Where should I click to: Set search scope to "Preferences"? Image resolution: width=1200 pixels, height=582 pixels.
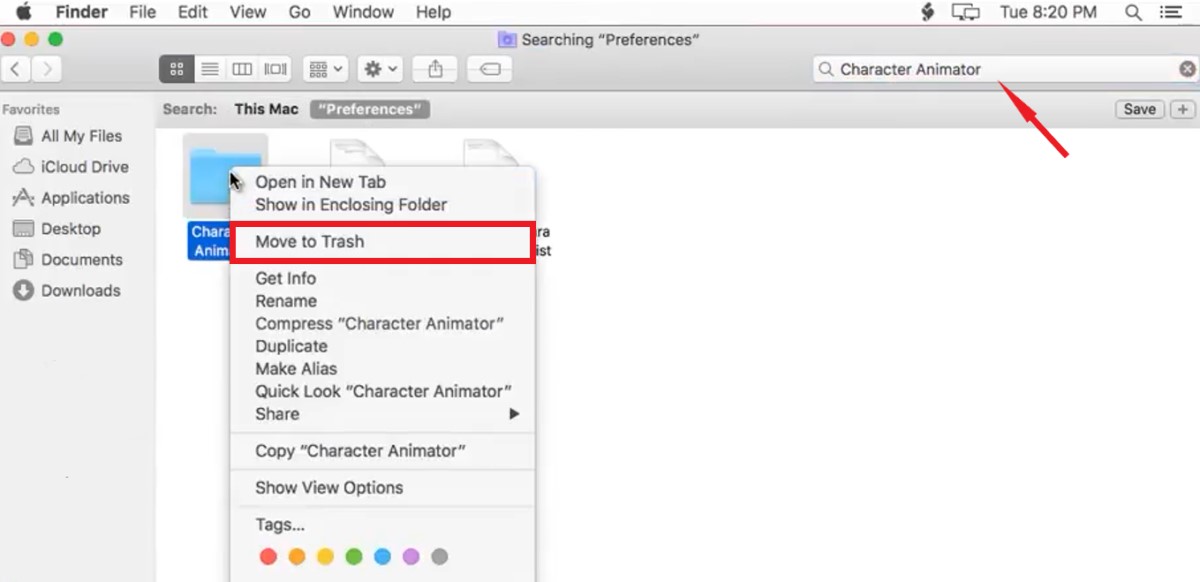(370, 109)
